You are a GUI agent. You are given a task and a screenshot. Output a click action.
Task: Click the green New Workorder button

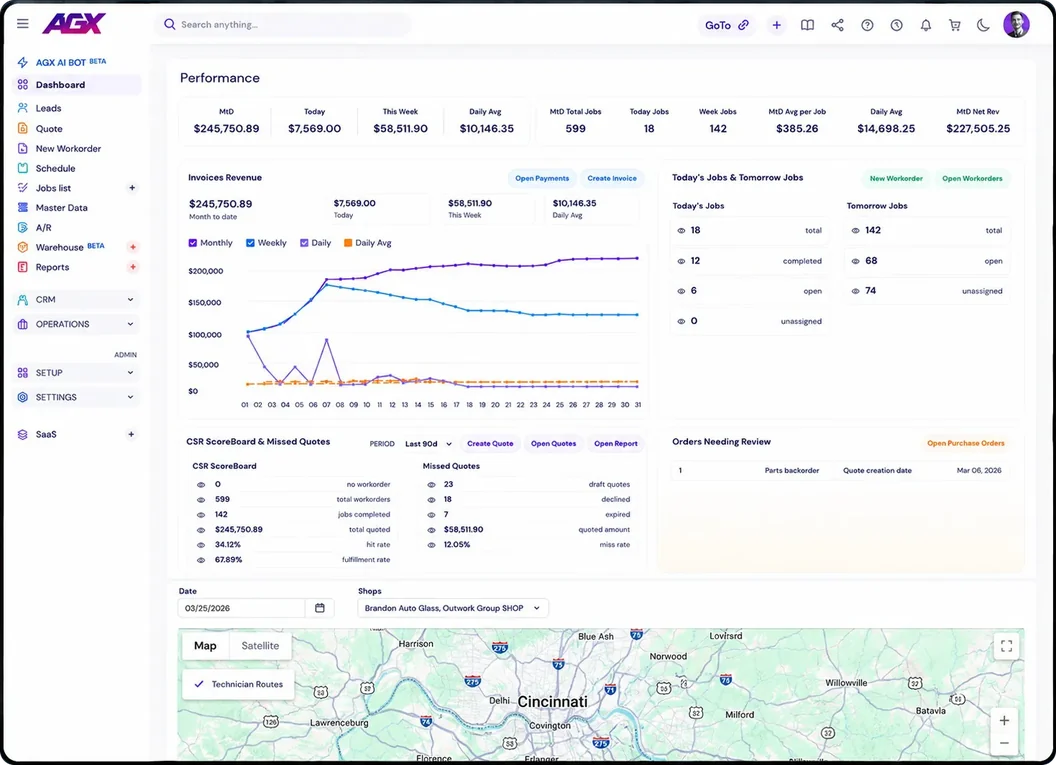pos(896,178)
